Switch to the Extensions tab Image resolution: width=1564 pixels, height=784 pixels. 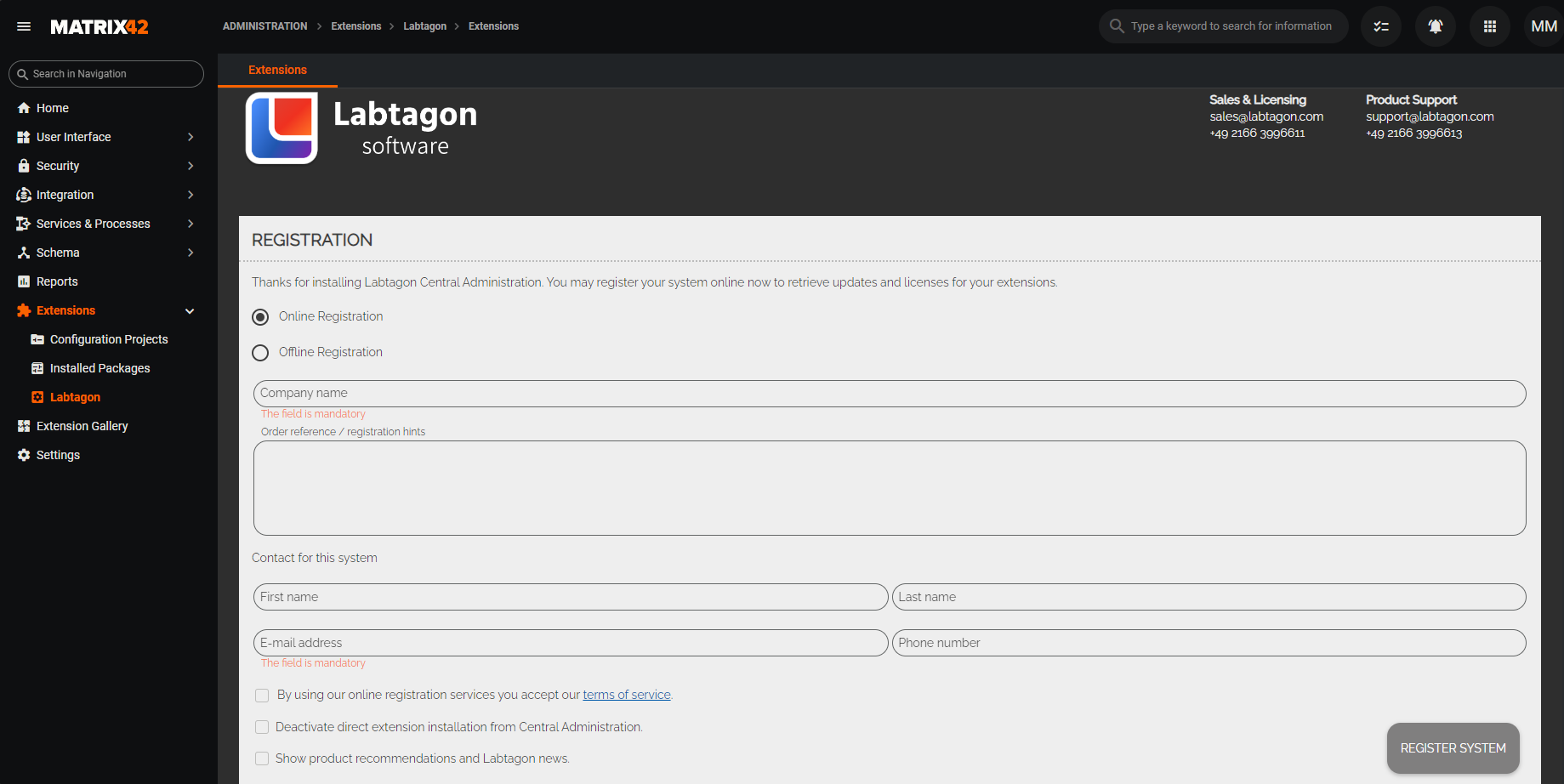[277, 70]
